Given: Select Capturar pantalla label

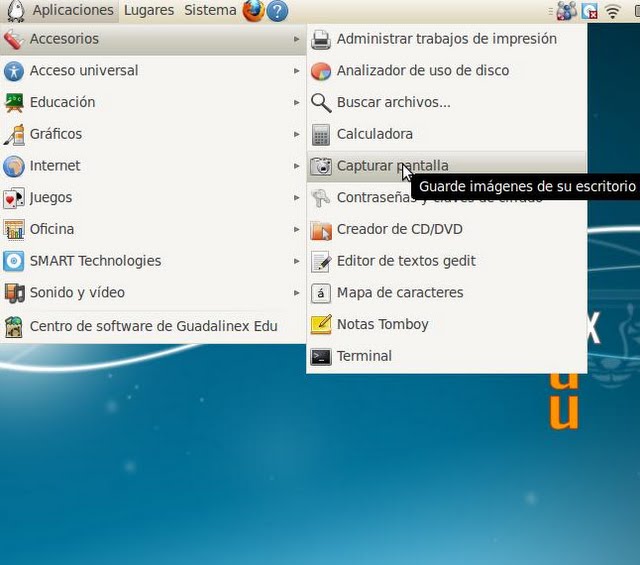Looking at the screenshot, I should point(392,166).
